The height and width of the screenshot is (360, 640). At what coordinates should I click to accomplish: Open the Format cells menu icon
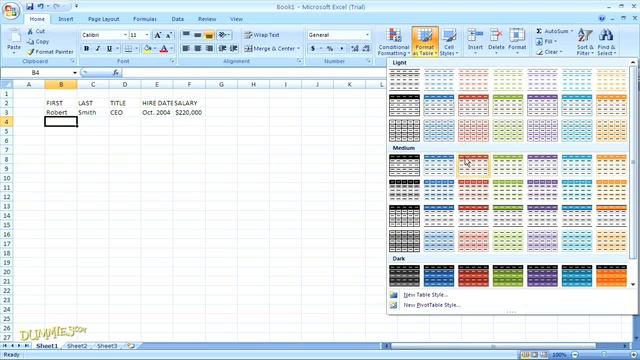pyautogui.click(x=517, y=35)
